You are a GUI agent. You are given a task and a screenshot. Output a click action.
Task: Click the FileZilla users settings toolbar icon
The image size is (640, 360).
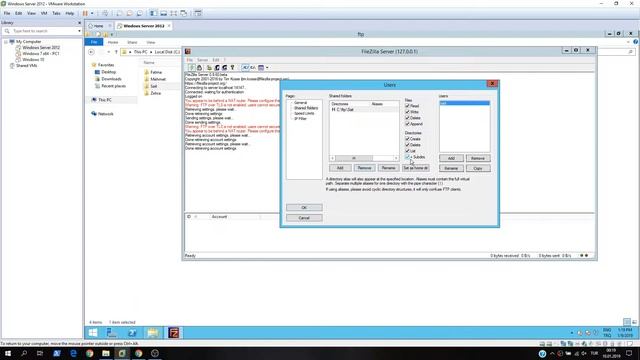(217, 68)
